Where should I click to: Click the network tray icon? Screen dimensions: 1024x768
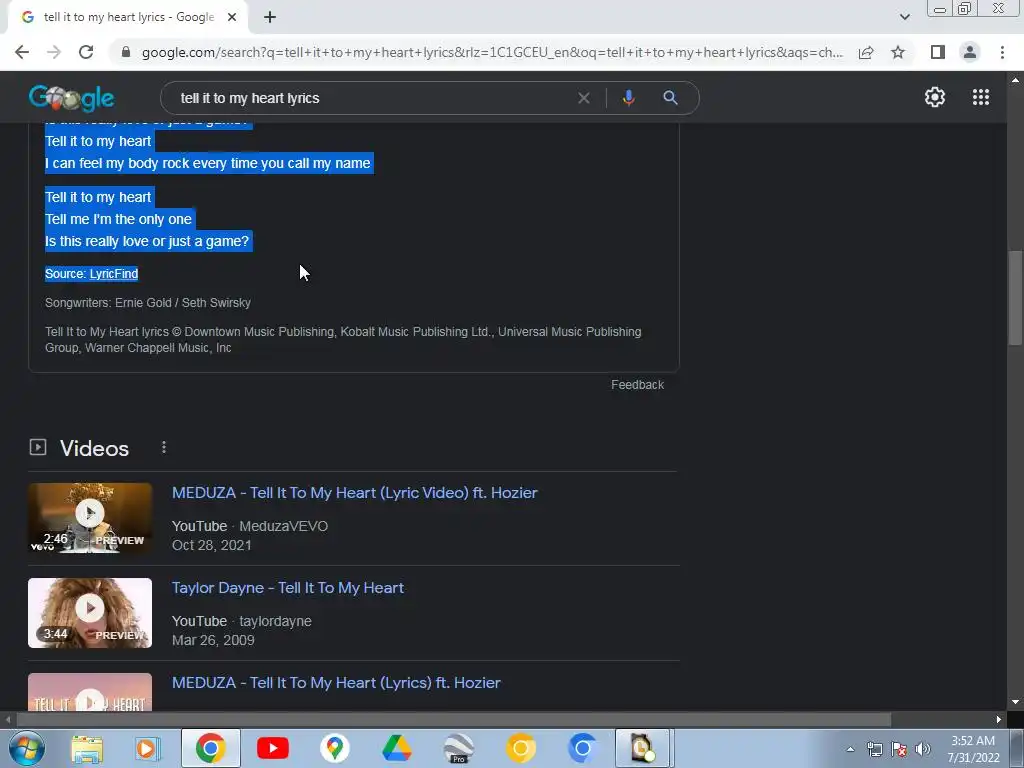coord(874,750)
